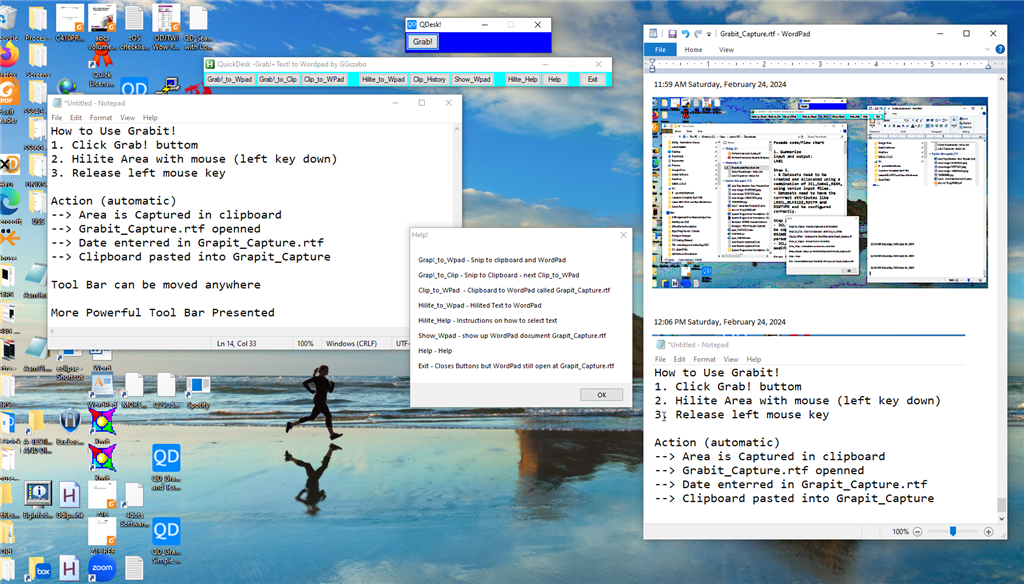Click the Grab! button in QDesk window
1024x584 pixels.
click(423, 42)
